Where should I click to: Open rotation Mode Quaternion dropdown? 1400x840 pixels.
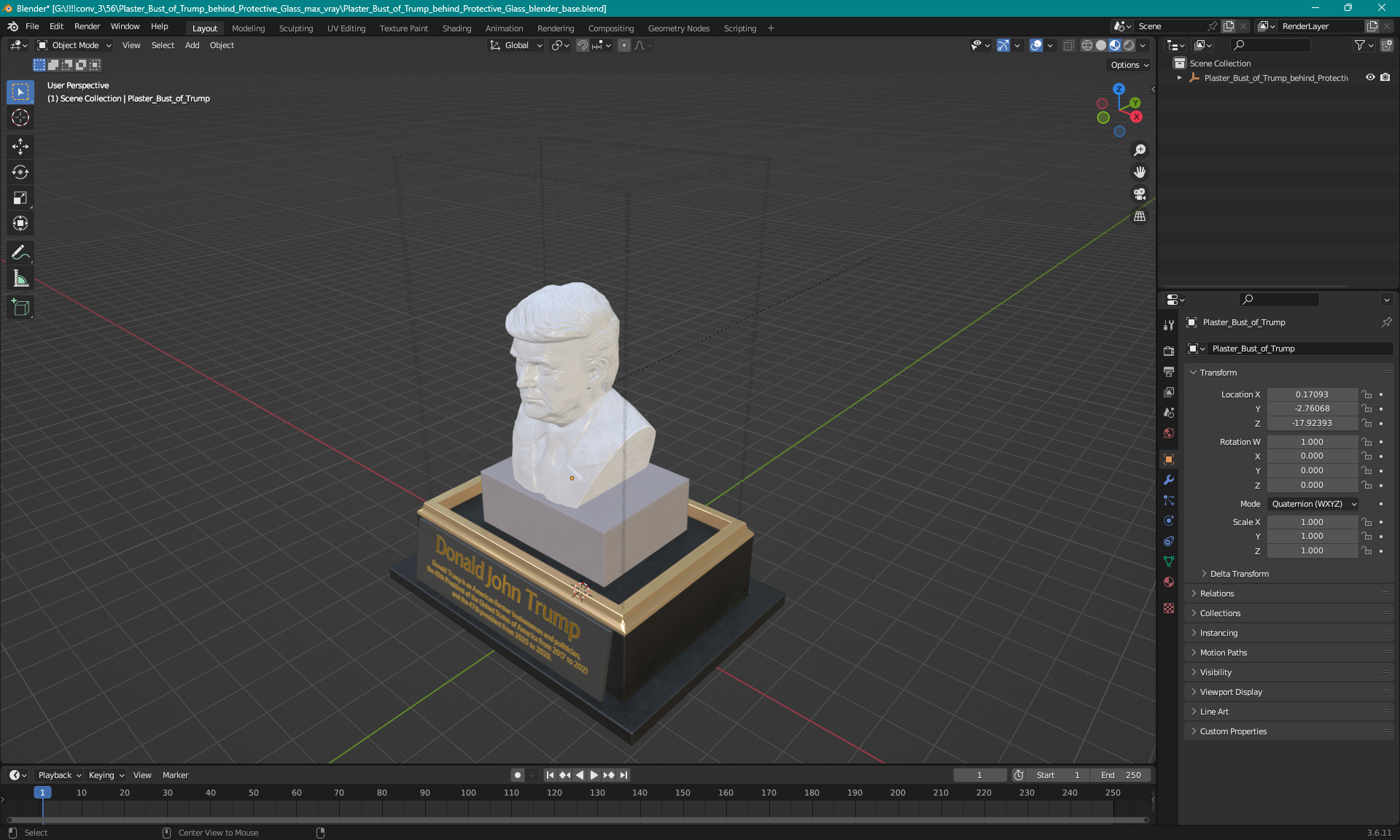[1312, 504]
